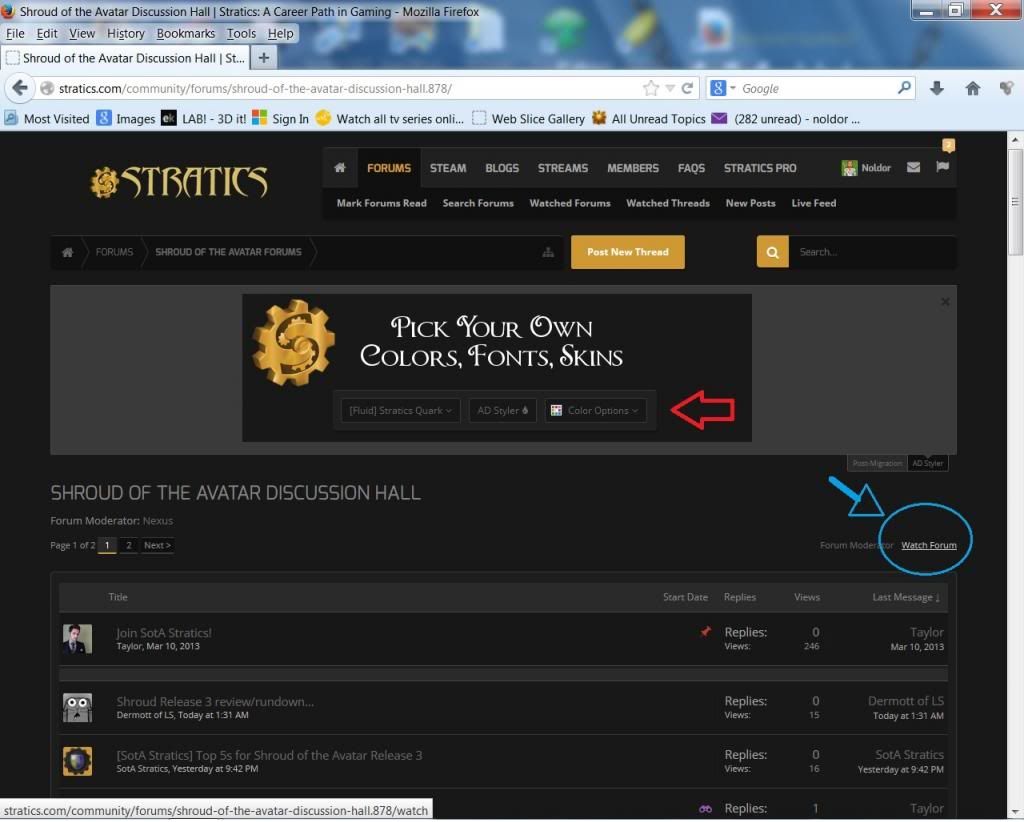Click the Firefox back arrow button

(20, 88)
